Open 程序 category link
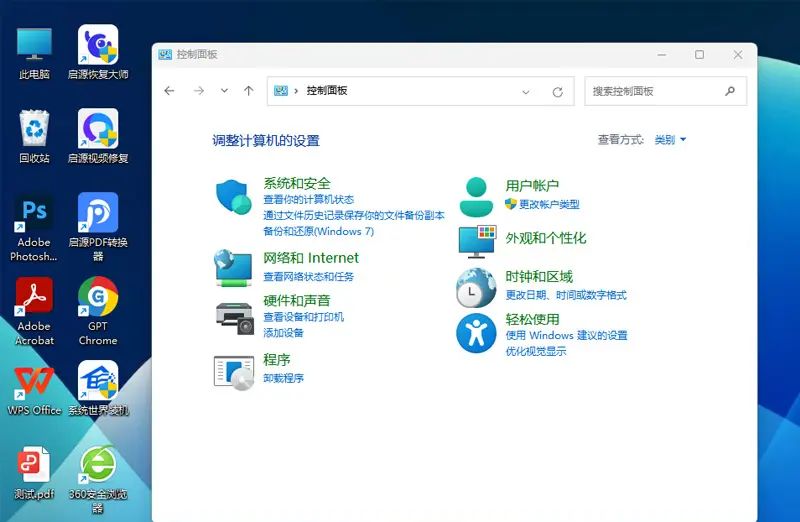The width and height of the screenshot is (800, 522). (277, 359)
